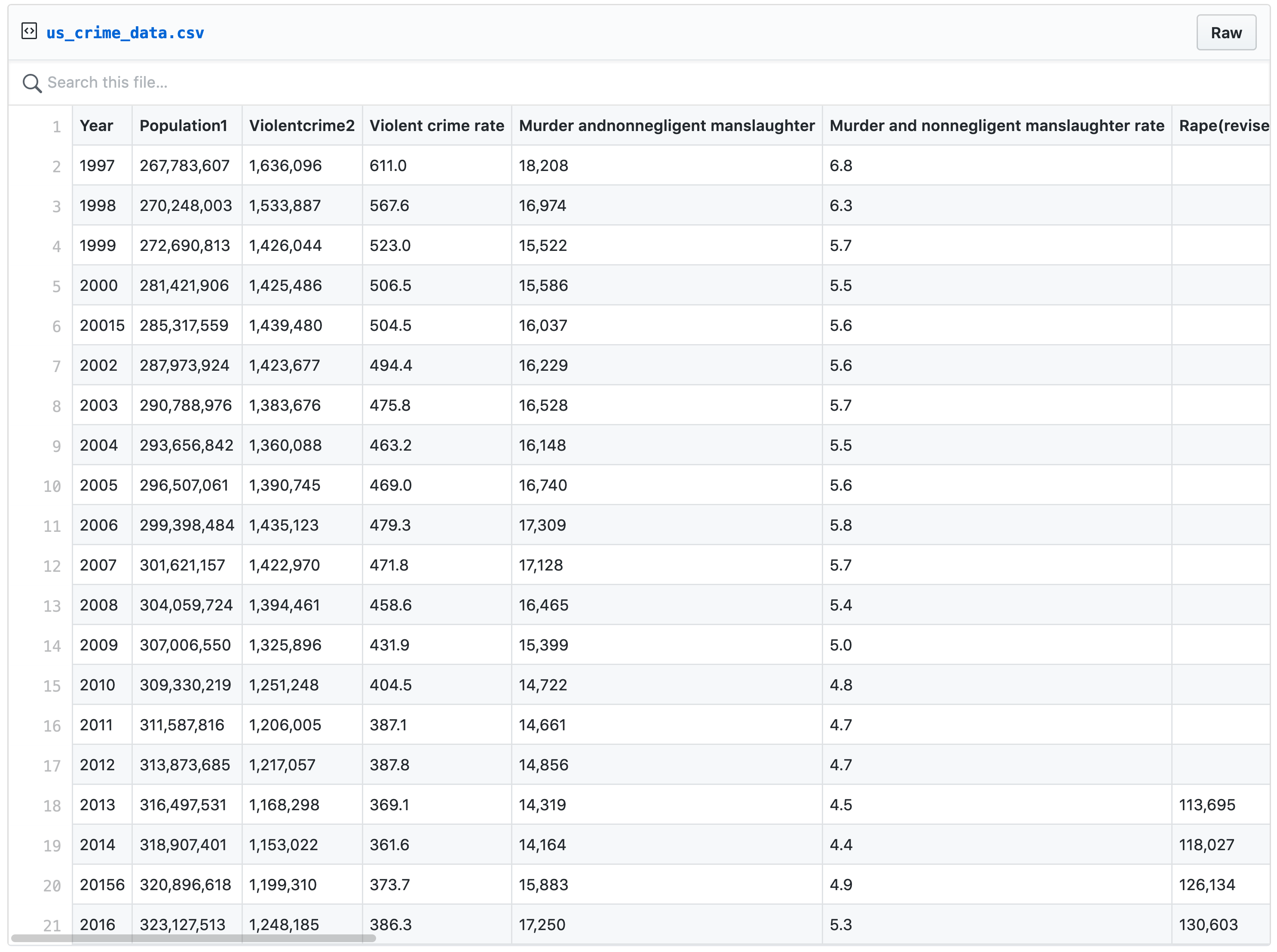The width and height of the screenshot is (1277, 952).
Task: Select the Population1 column header
Action: click(184, 125)
